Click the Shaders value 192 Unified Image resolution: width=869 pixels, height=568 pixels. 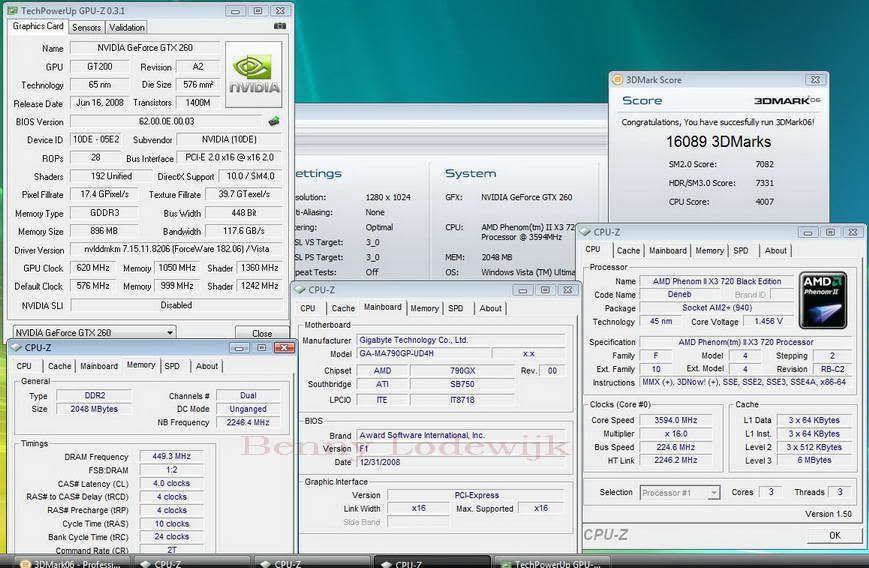click(111, 176)
